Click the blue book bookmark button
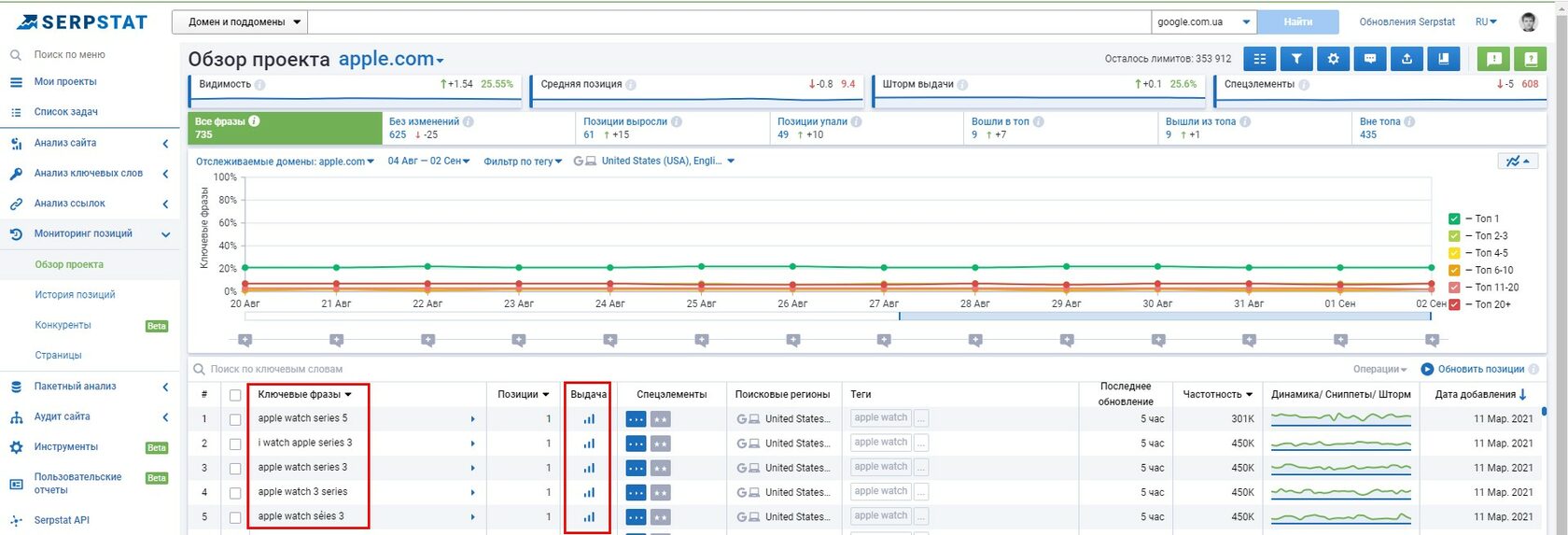Image resolution: width=1568 pixels, height=535 pixels. (x=1444, y=59)
